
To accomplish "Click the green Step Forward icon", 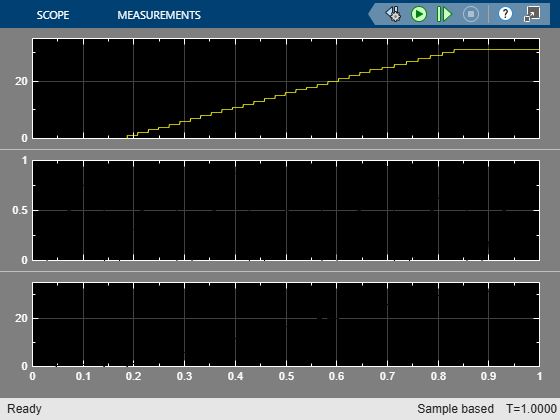I will click(444, 14).
